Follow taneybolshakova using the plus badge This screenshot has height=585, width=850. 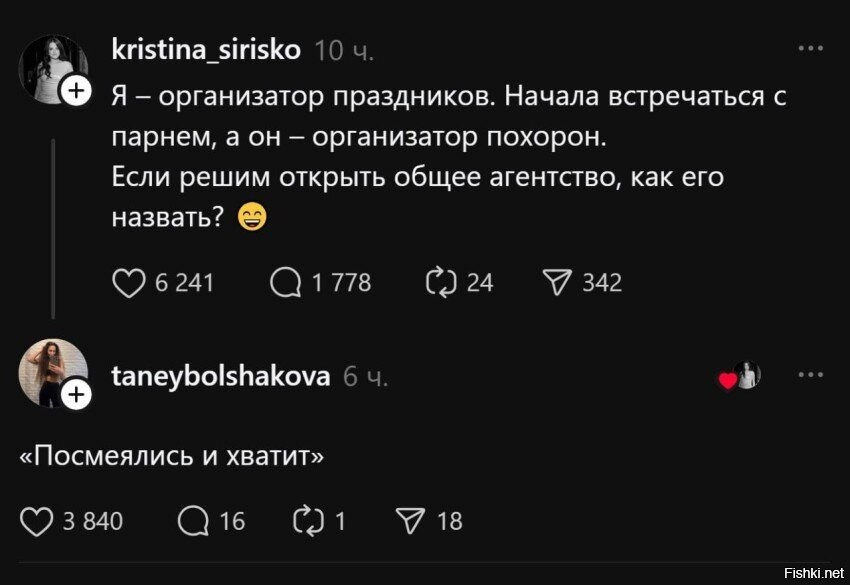(x=77, y=396)
